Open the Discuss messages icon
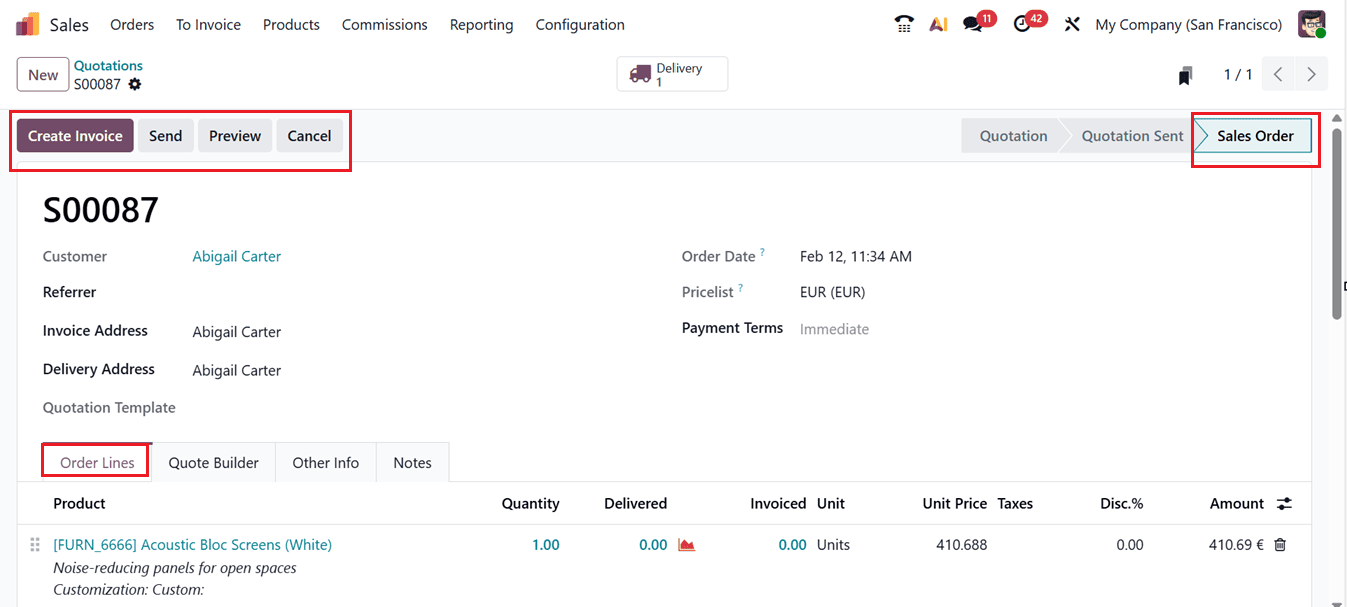1347x607 pixels. [x=972, y=23]
